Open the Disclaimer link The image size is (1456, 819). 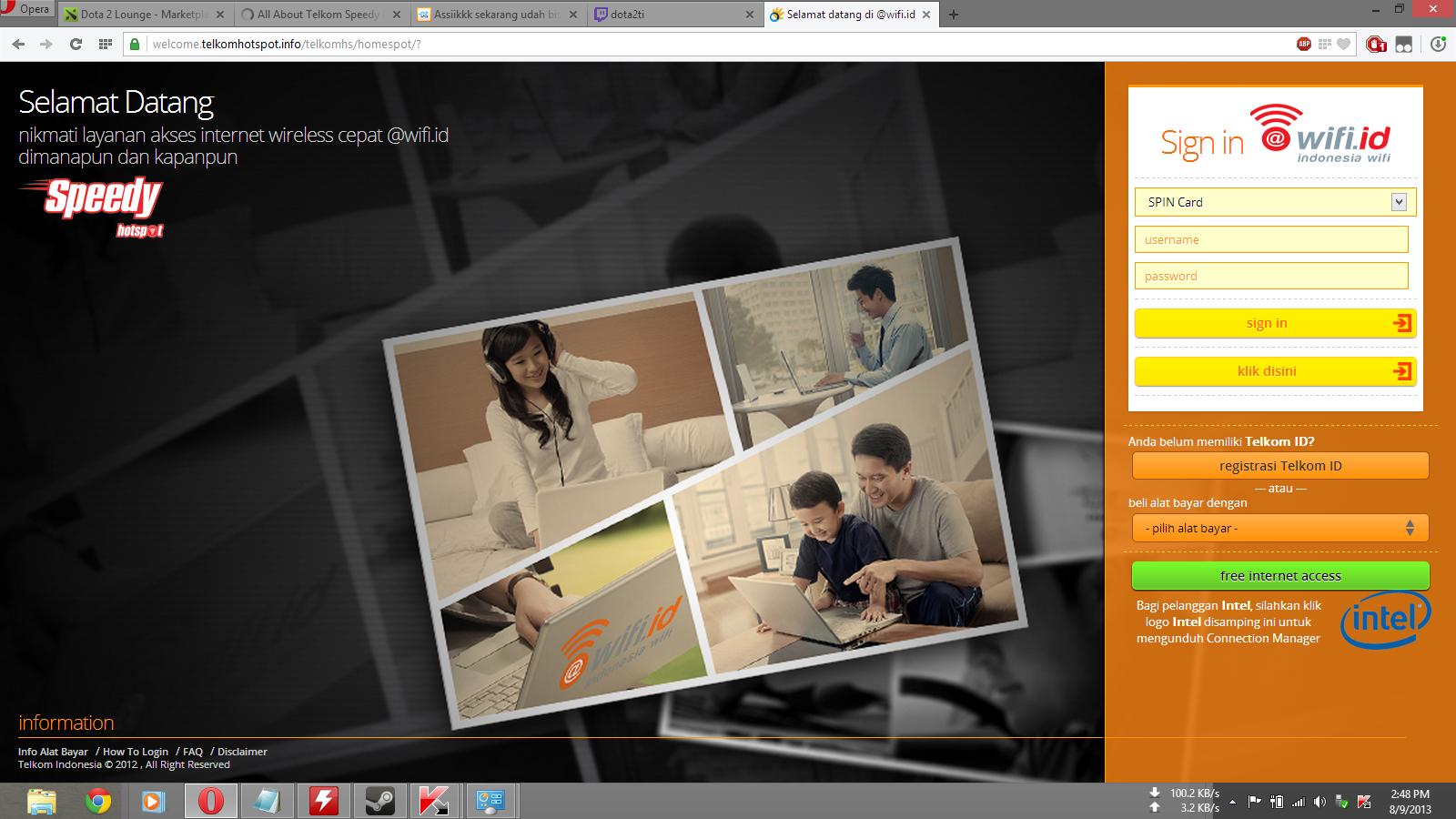[242, 752]
